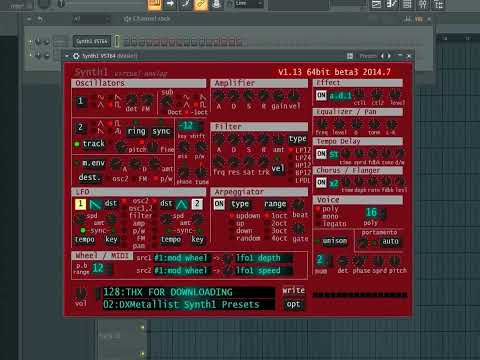Viewport: 480px width, 360px height.
Task: Click the write preset button
Action: click(x=293, y=291)
